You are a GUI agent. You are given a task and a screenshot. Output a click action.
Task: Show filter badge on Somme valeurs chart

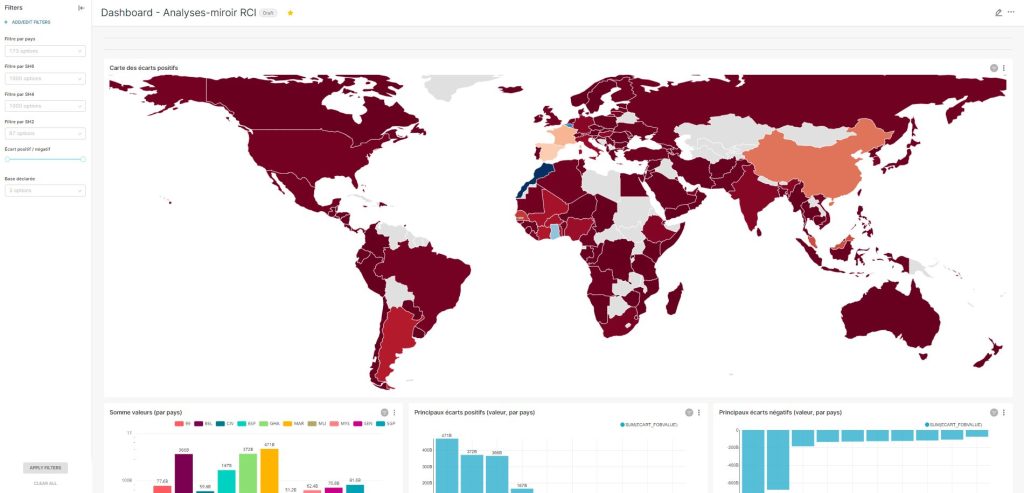tap(385, 413)
